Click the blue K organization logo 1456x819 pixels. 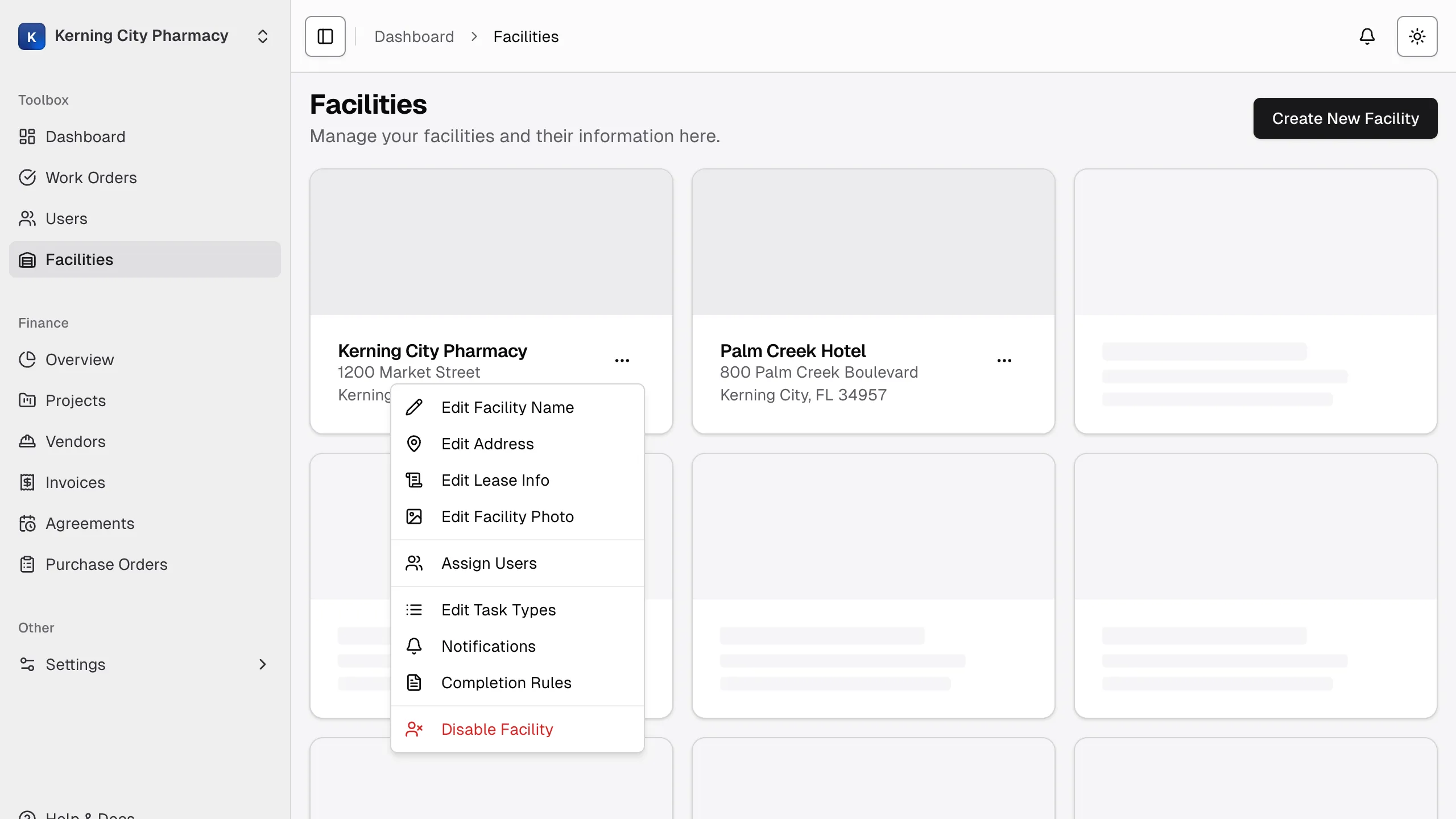point(32,36)
